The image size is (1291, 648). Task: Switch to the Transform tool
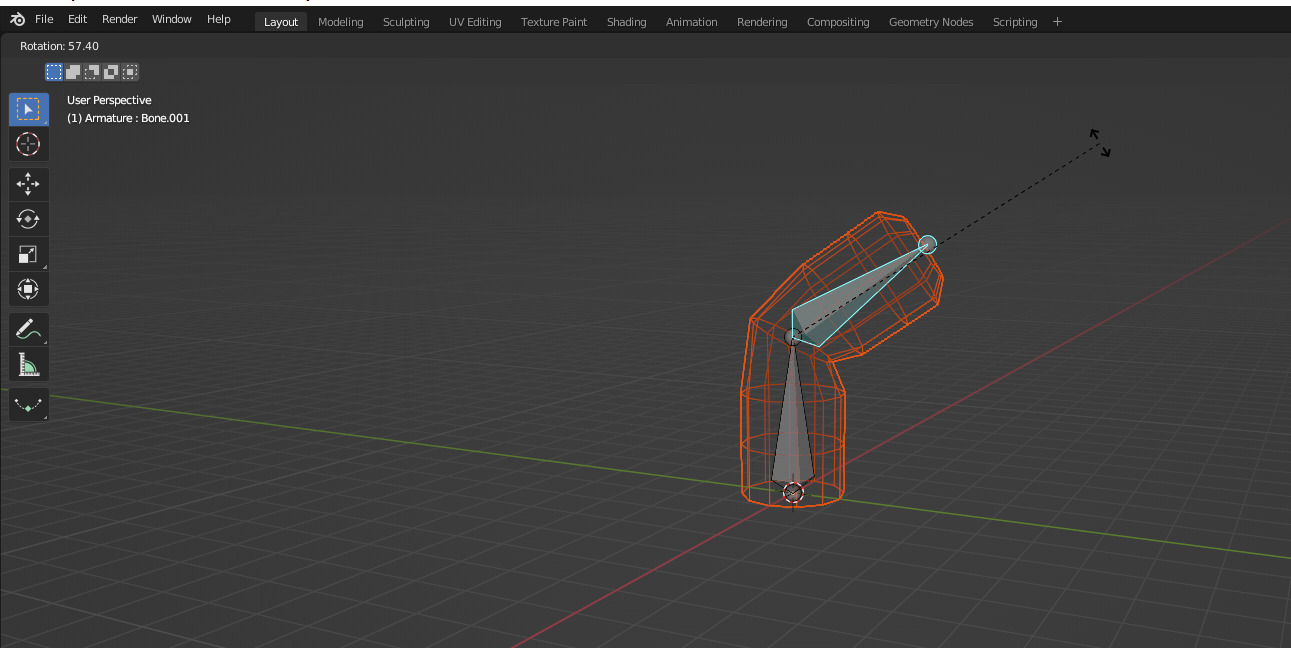[x=28, y=288]
